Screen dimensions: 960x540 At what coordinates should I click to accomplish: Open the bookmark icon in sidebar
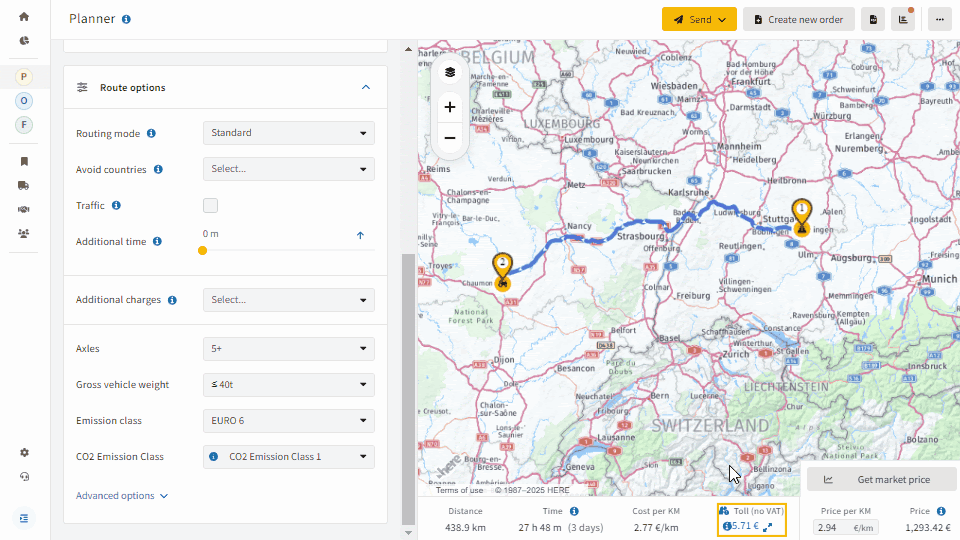click(24, 162)
